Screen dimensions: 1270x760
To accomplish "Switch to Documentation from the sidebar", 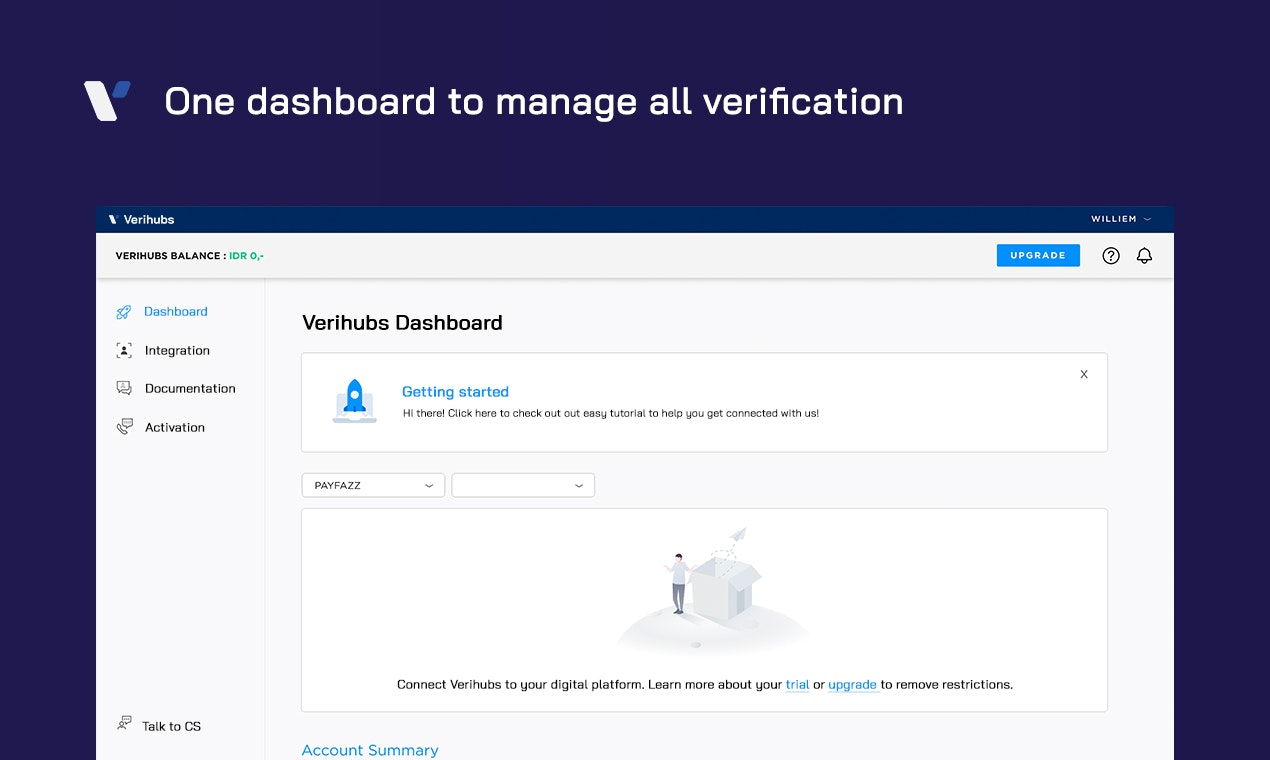I will tap(190, 388).
